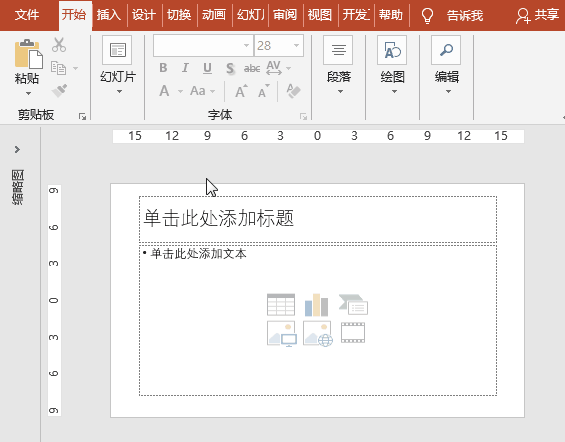Insert online picture placeholder icon

tap(318, 334)
